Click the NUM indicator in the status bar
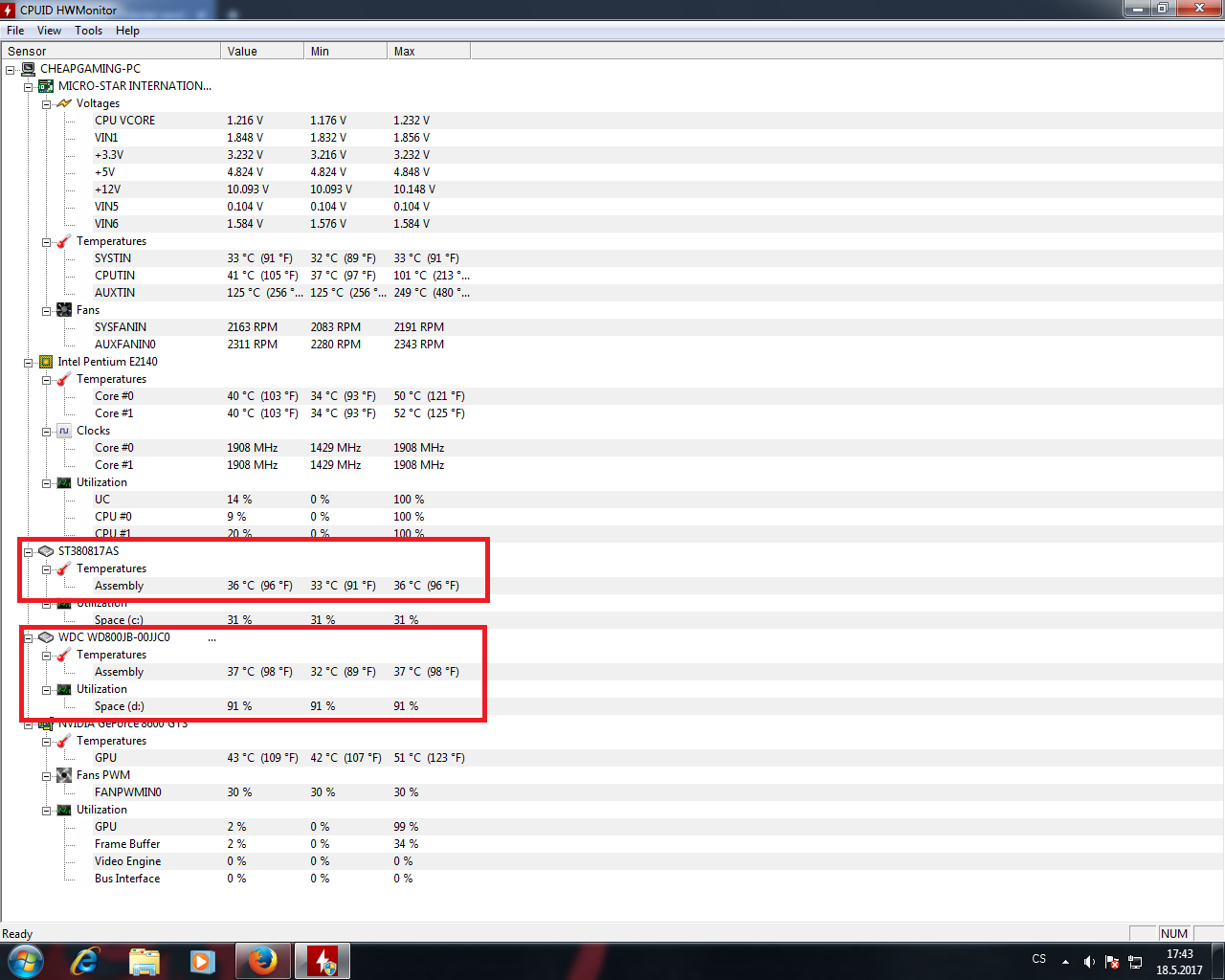 [1173, 934]
